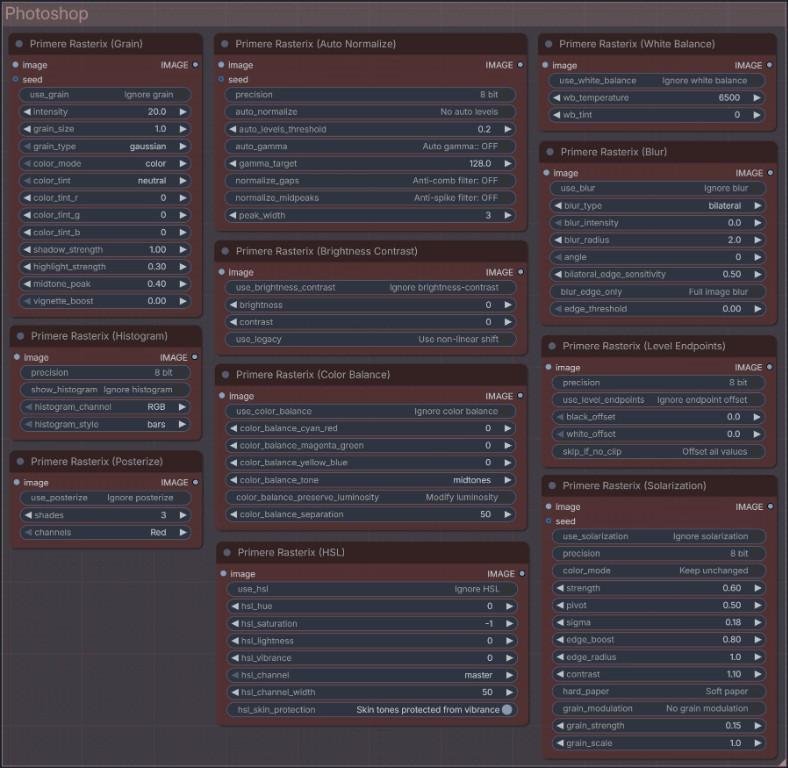The image size is (788, 768).
Task: Toggle auto_normalize No auto levels switch
Action: [x=370, y=112]
